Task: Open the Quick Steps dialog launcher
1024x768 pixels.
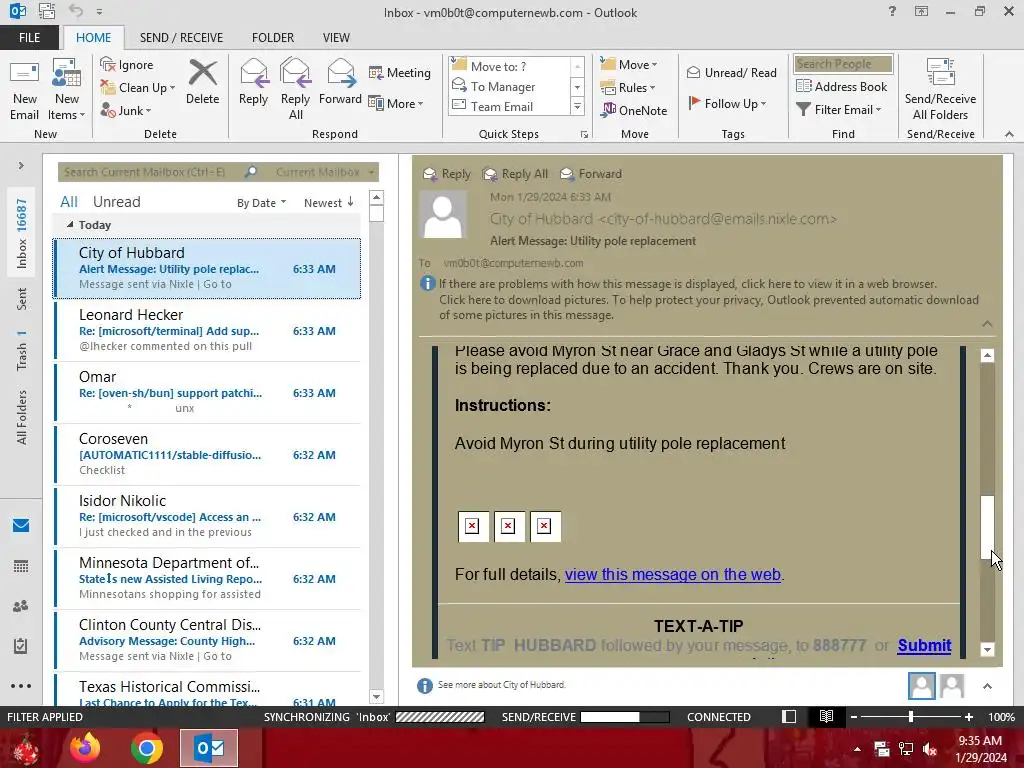Action: (584, 135)
